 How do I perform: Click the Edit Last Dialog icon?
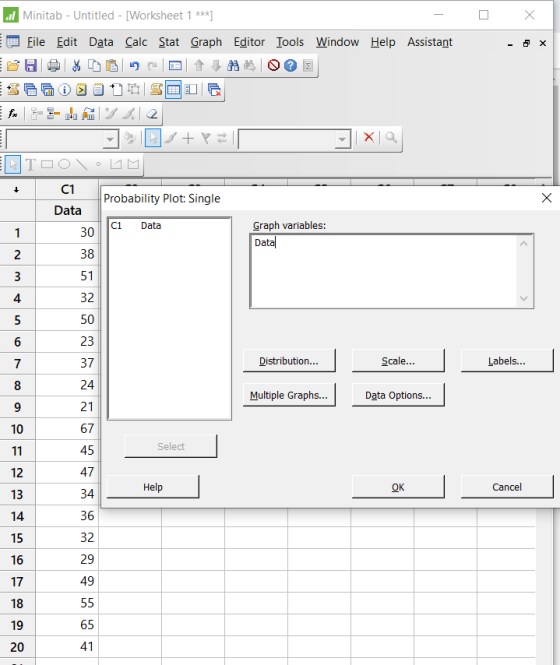175,66
